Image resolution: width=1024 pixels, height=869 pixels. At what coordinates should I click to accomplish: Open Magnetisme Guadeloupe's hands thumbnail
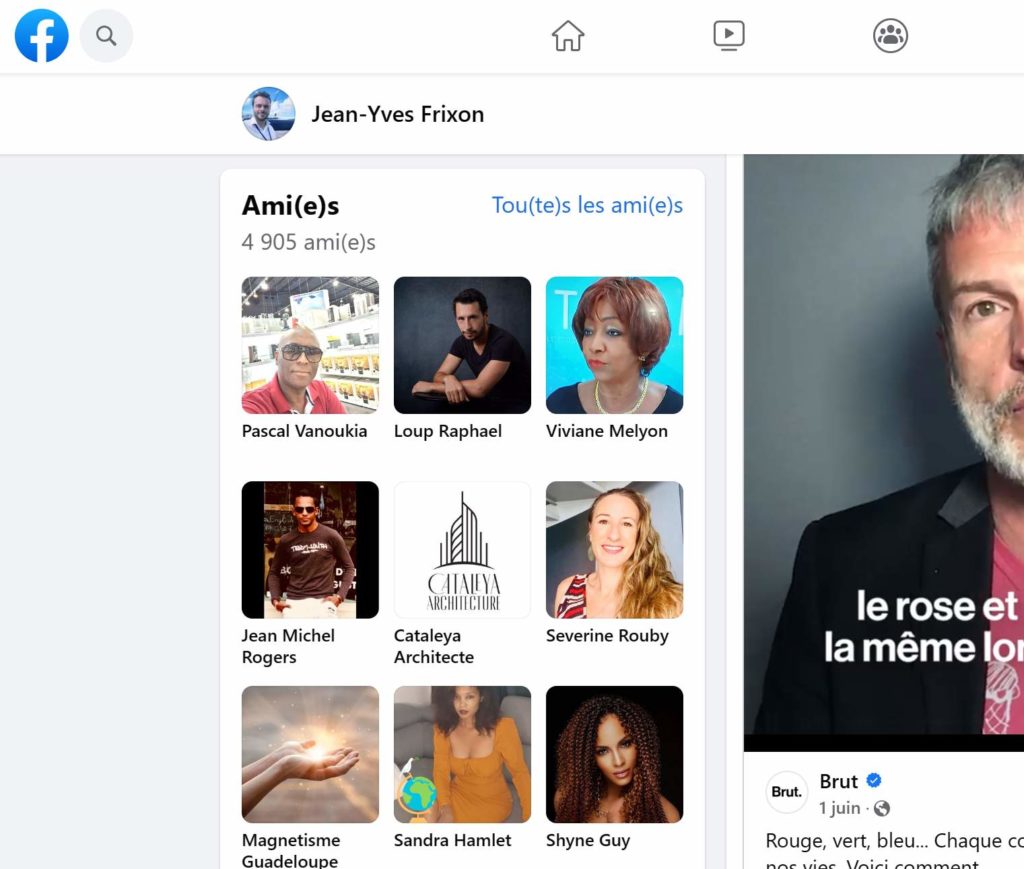tap(310, 754)
